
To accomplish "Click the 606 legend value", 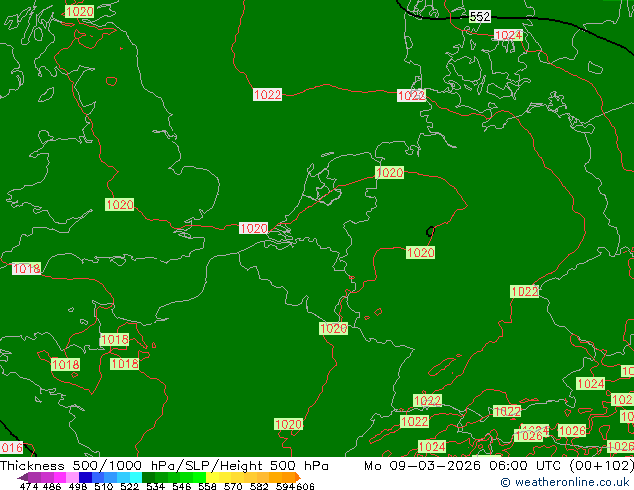I will [305, 486].
